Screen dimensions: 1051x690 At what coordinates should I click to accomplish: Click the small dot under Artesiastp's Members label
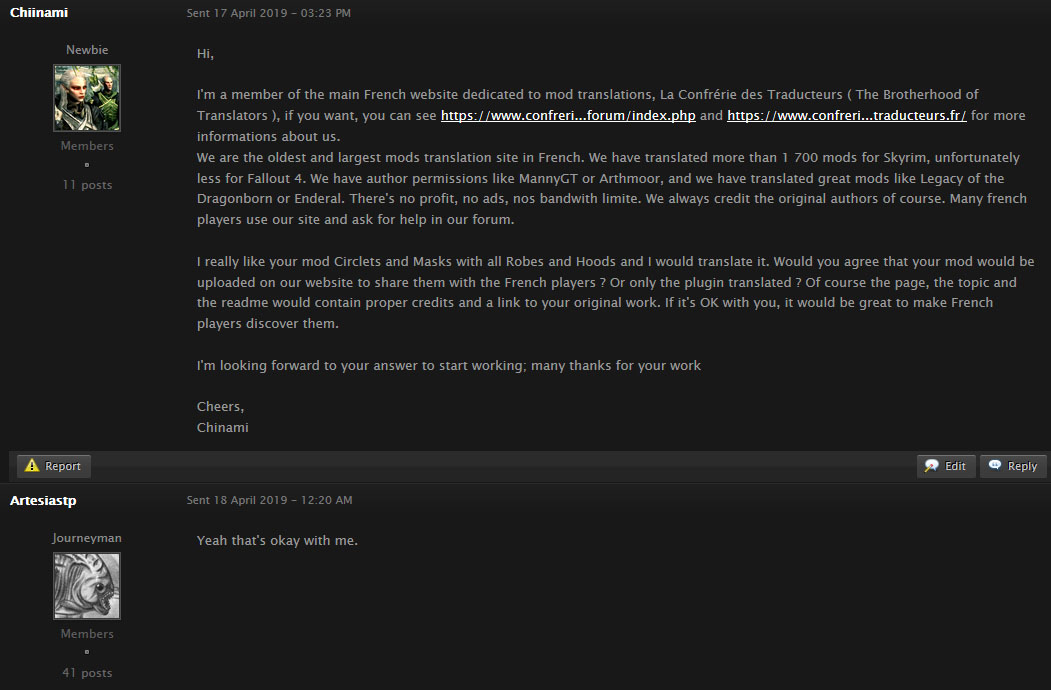[87, 652]
